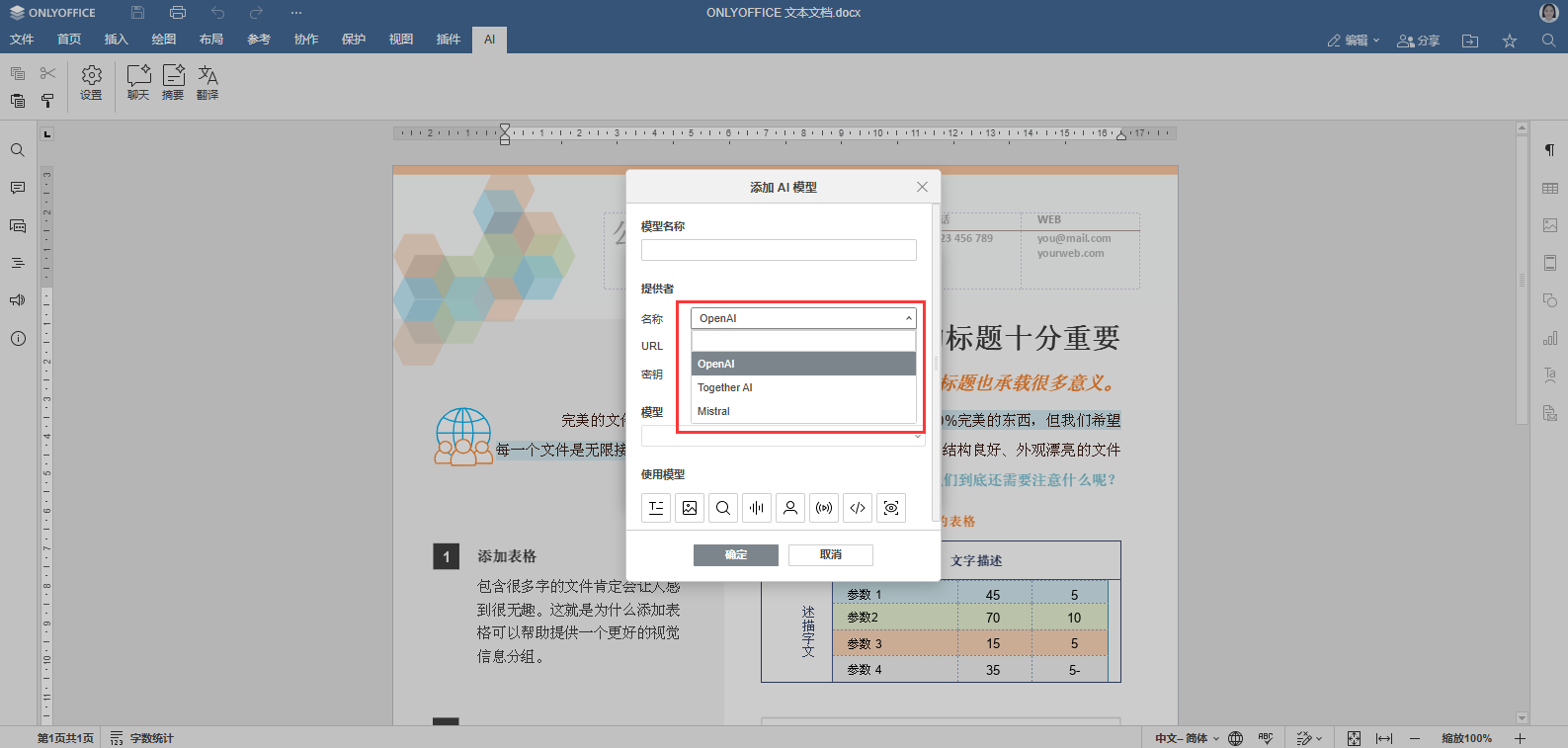This screenshot has width=1568, height=748.
Task: Collapse the provider name combo box arrow
Action: [x=908, y=318]
